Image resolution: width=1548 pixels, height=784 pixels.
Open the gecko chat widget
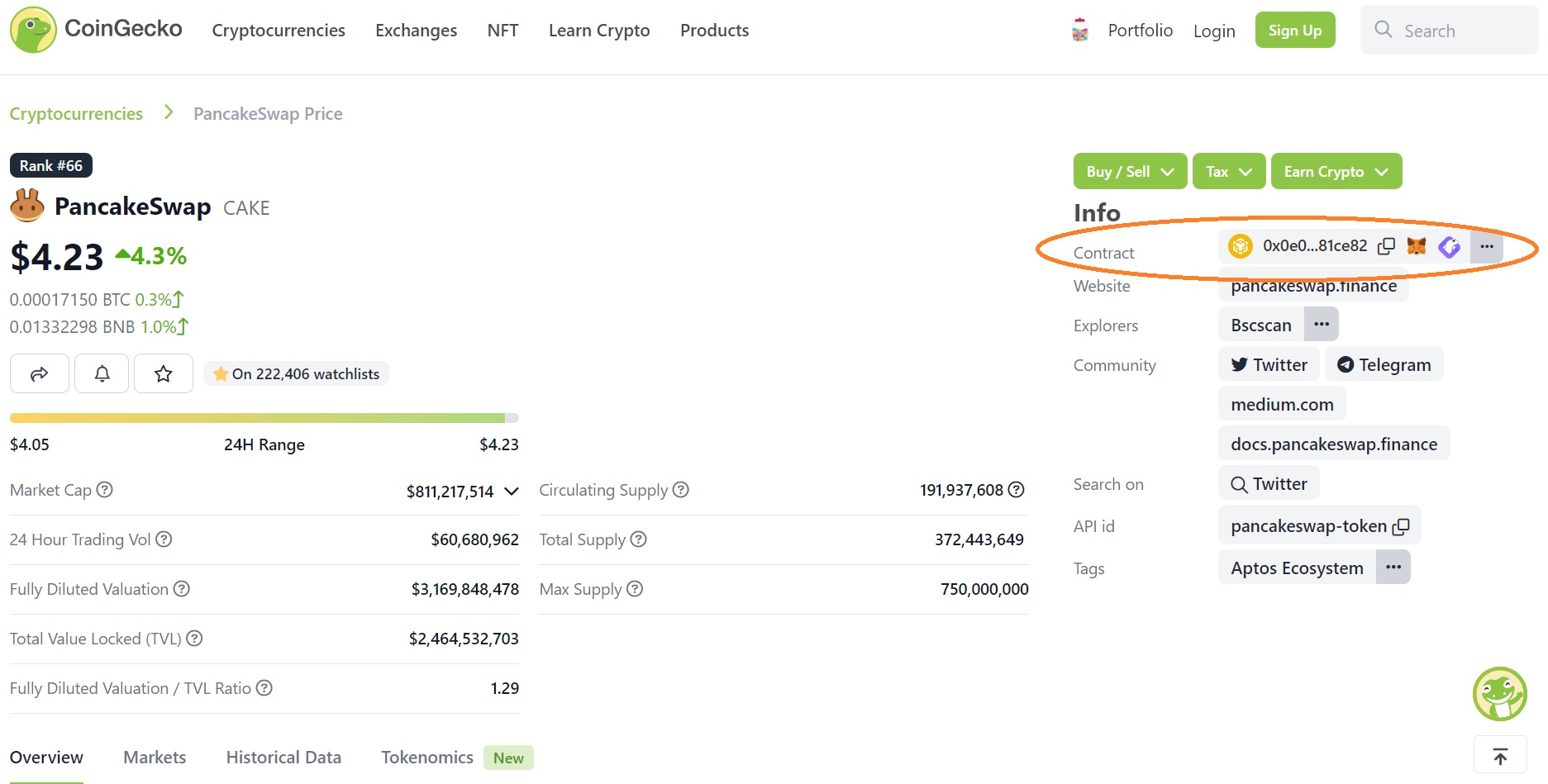point(1500,694)
